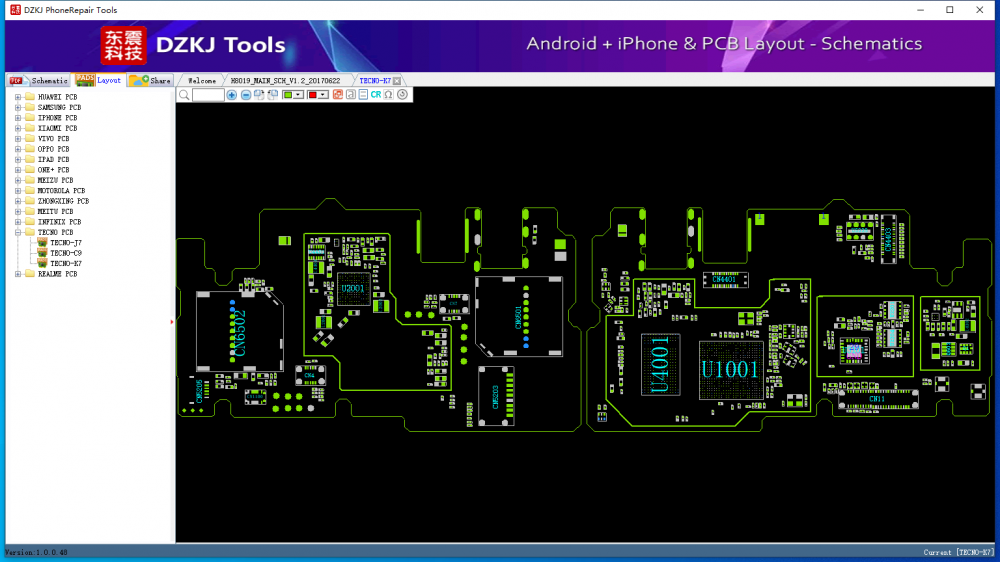Close the TECNO-K7 tab
The width and height of the screenshot is (1000, 562).
397,81
